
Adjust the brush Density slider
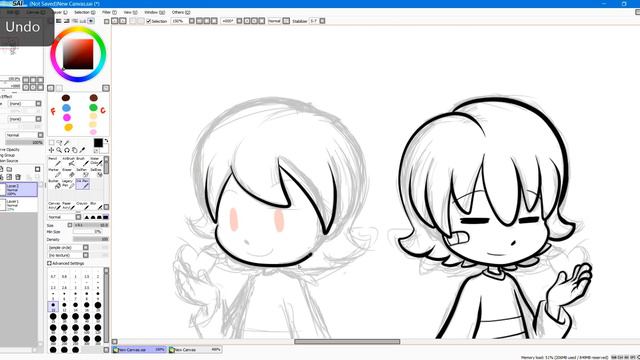[x=91, y=239]
